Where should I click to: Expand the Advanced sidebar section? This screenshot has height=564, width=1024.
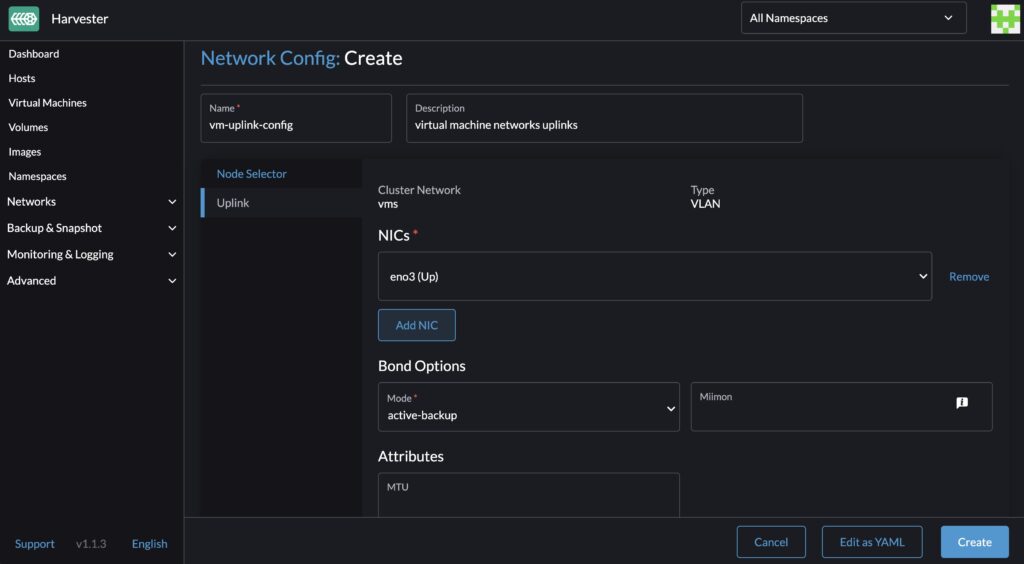coord(91,281)
